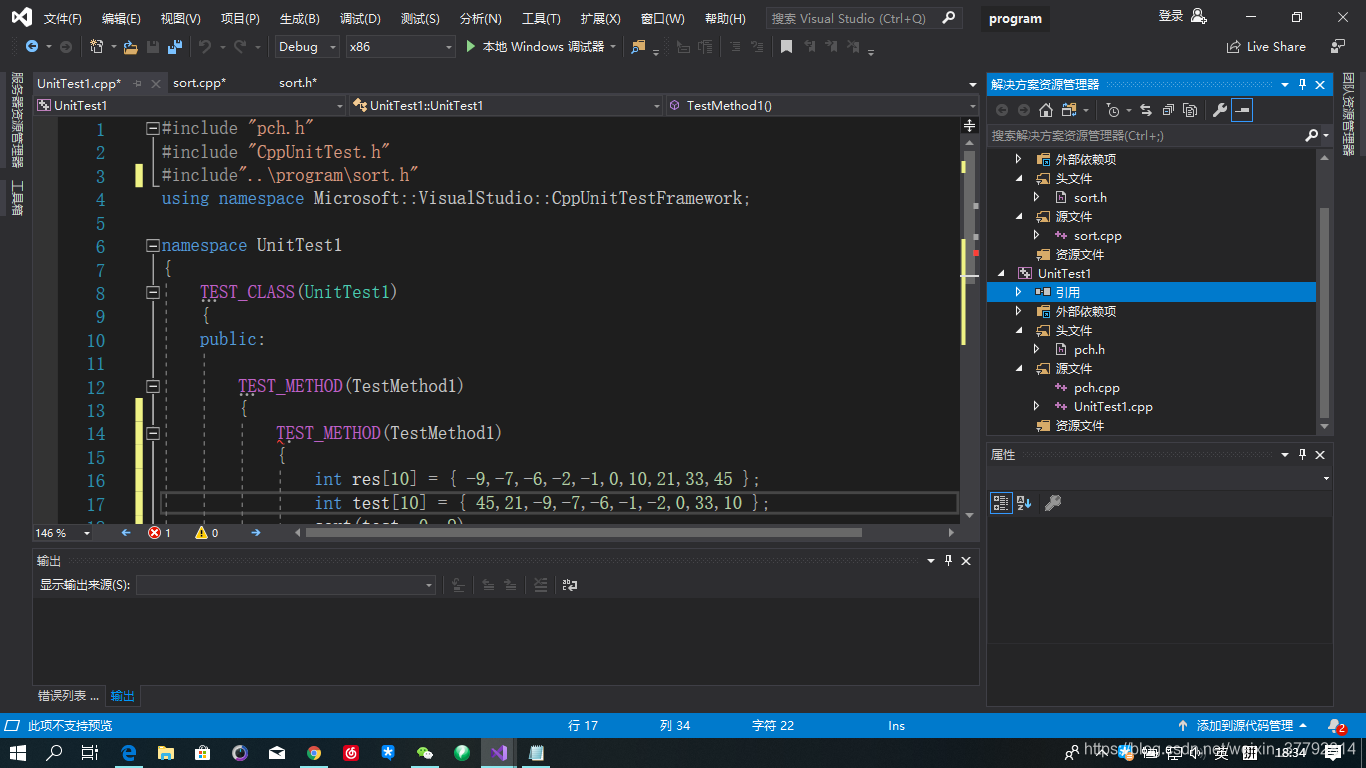This screenshot has height=768, width=1366.
Task: Click the bookmark toolbar icon
Action: [787, 46]
